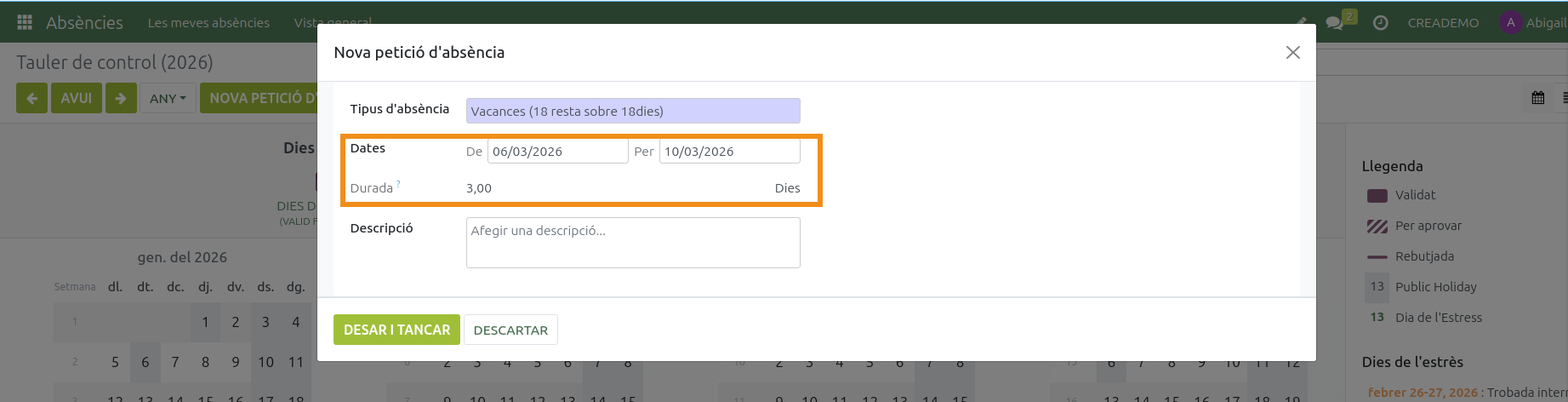Click the Abigail user avatar
The width and height of the screenshot is (1568, 402).
click(1510, 23)
